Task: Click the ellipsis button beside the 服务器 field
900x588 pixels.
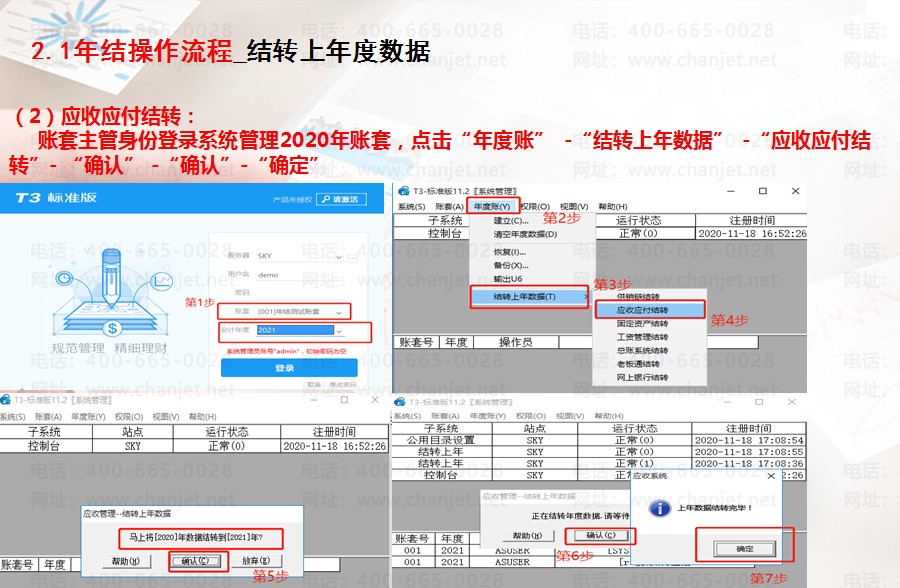Action: 353,258
